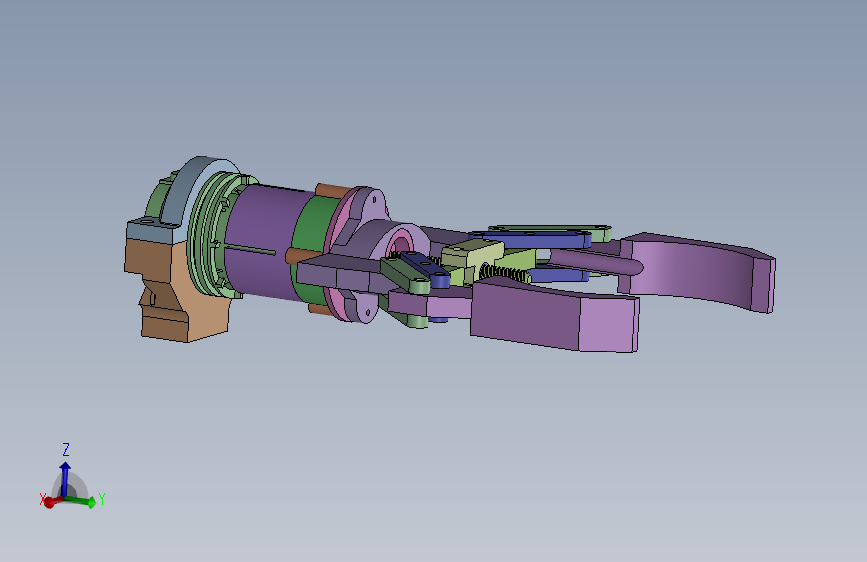The width and height of the screenshot is (867, 562).
Task: Select the curved rear purple gripper jaw
Action: coord(698,271)
